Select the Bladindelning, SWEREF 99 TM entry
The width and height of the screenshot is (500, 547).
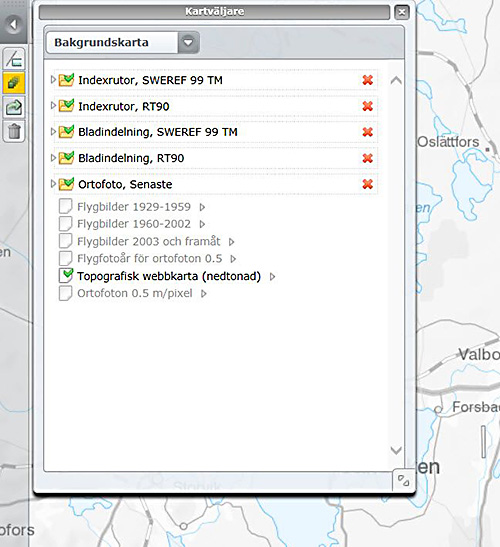tap(158, 132)
